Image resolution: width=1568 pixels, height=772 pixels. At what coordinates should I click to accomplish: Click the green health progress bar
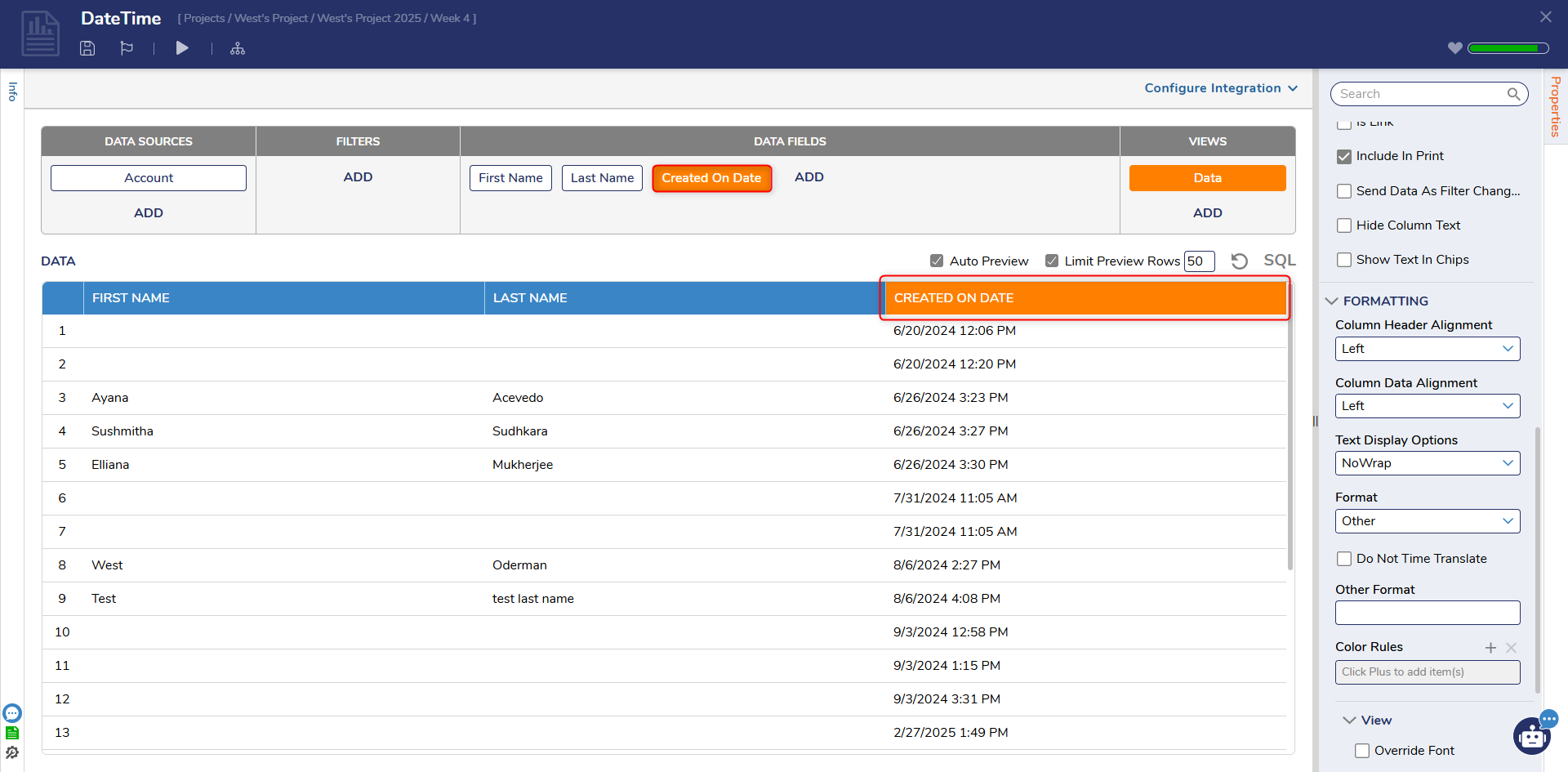[1508, 48]
